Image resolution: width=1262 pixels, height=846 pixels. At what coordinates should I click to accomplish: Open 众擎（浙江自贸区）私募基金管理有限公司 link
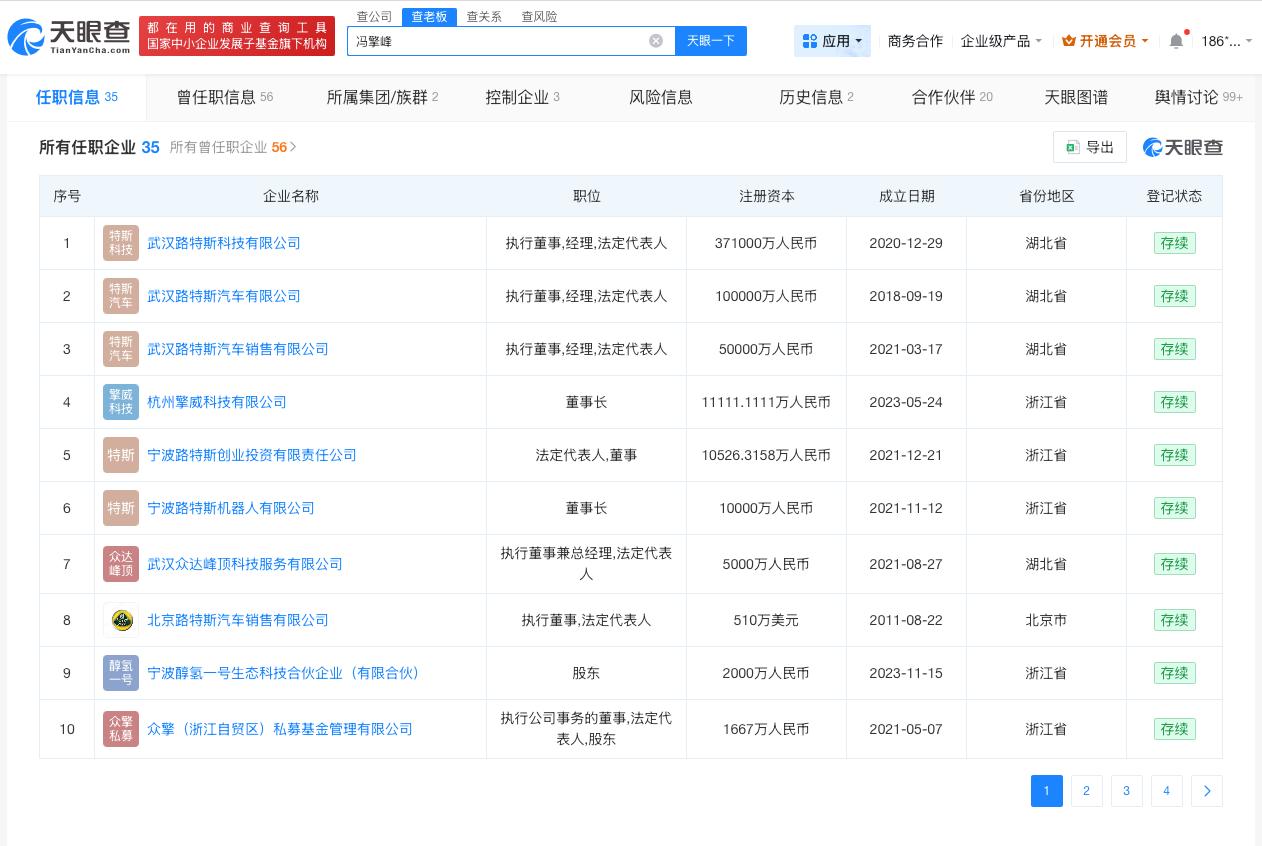280,729
